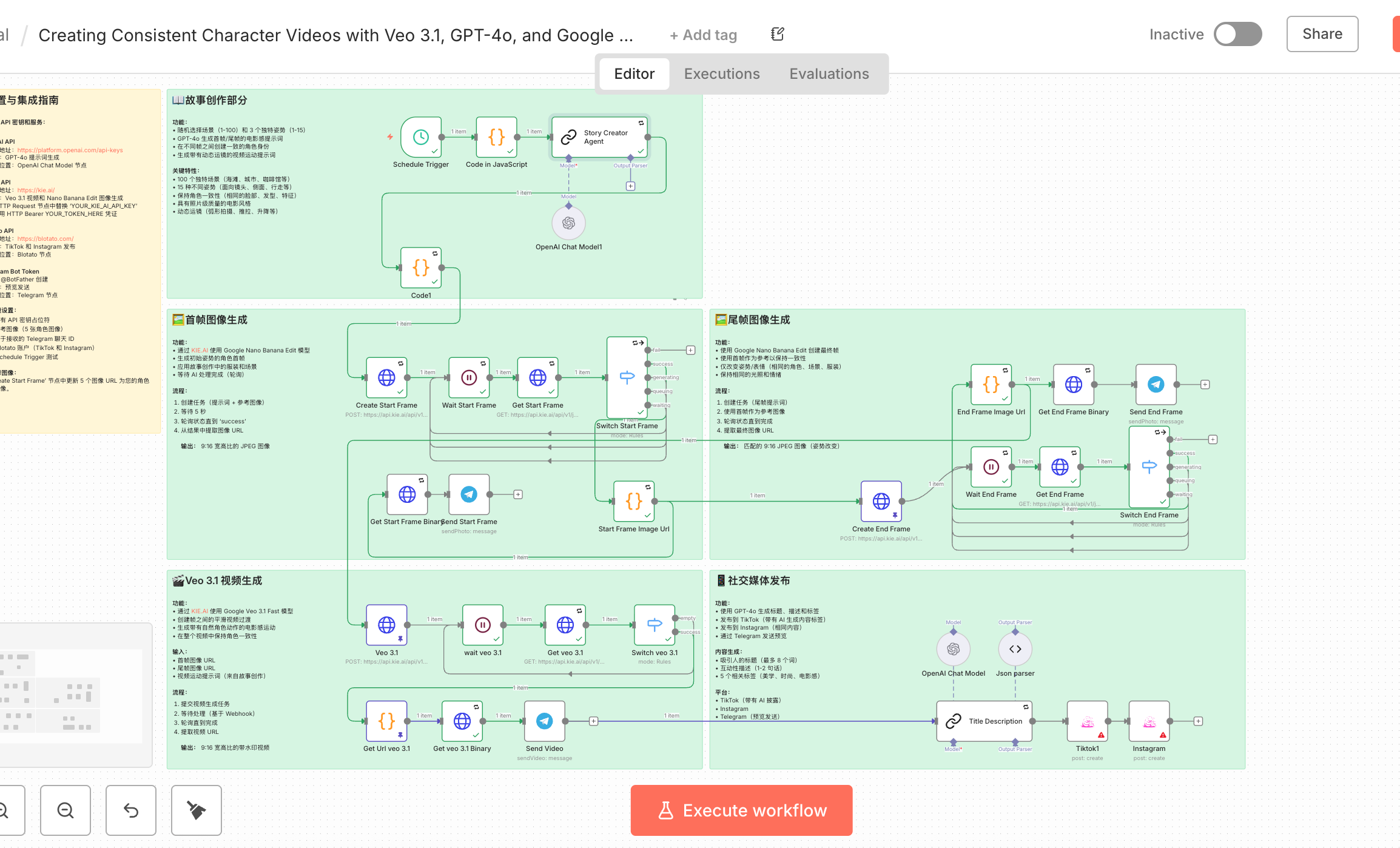
Task: Click plus connector after Send End Frame
Action: (x=1205, y=385)
